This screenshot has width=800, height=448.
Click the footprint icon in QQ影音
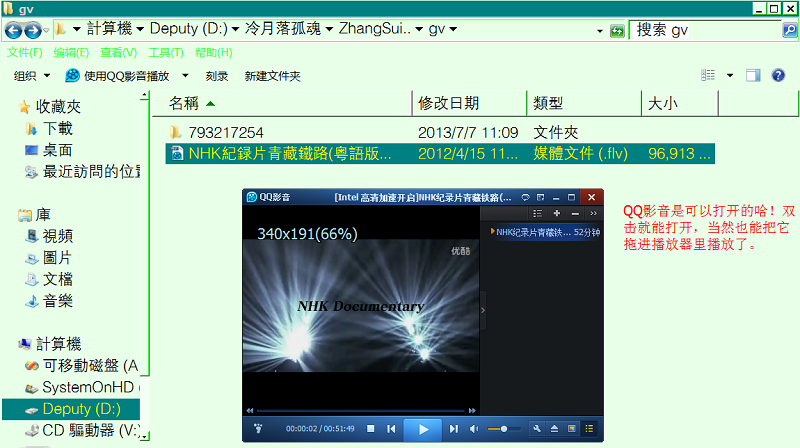click(x=258, y=429)
